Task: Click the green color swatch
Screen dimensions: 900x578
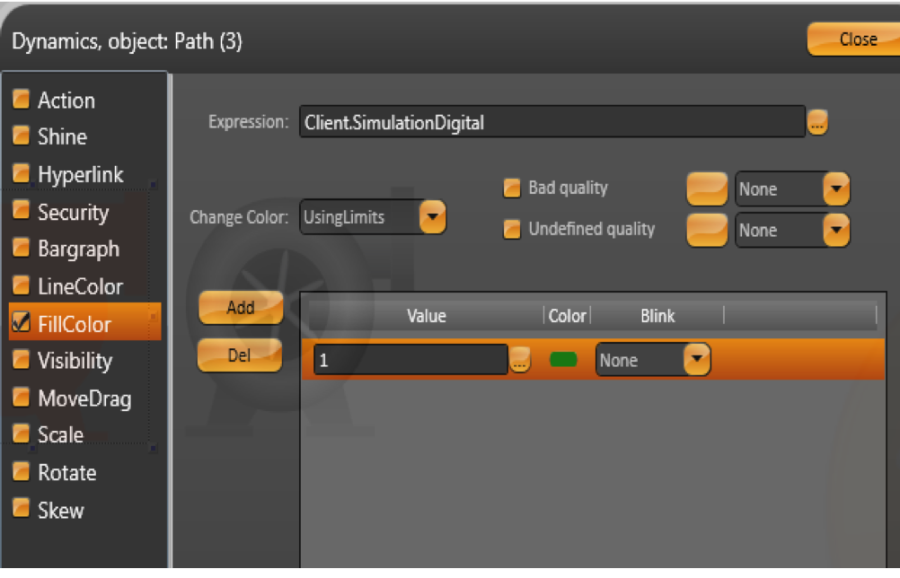Action: (x=563, y=360)
